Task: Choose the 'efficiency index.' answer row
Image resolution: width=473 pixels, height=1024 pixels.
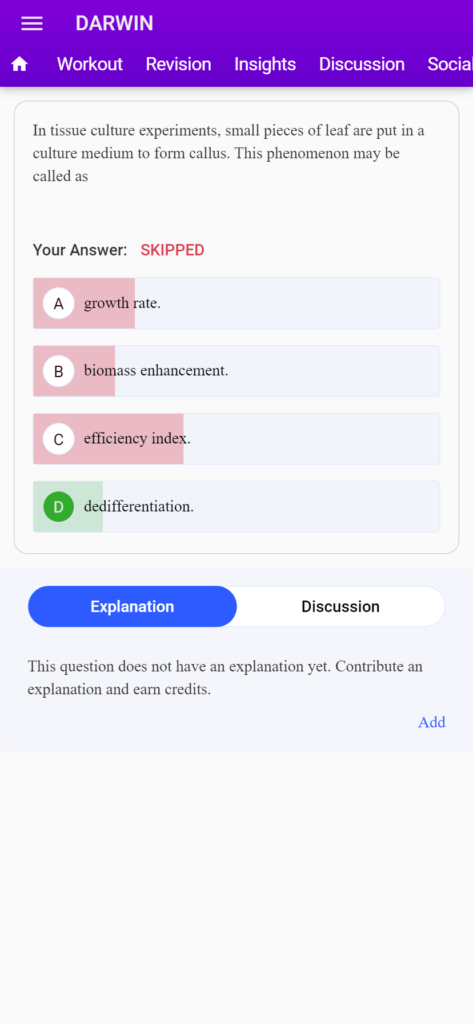Action: click(x=236, y=439)
